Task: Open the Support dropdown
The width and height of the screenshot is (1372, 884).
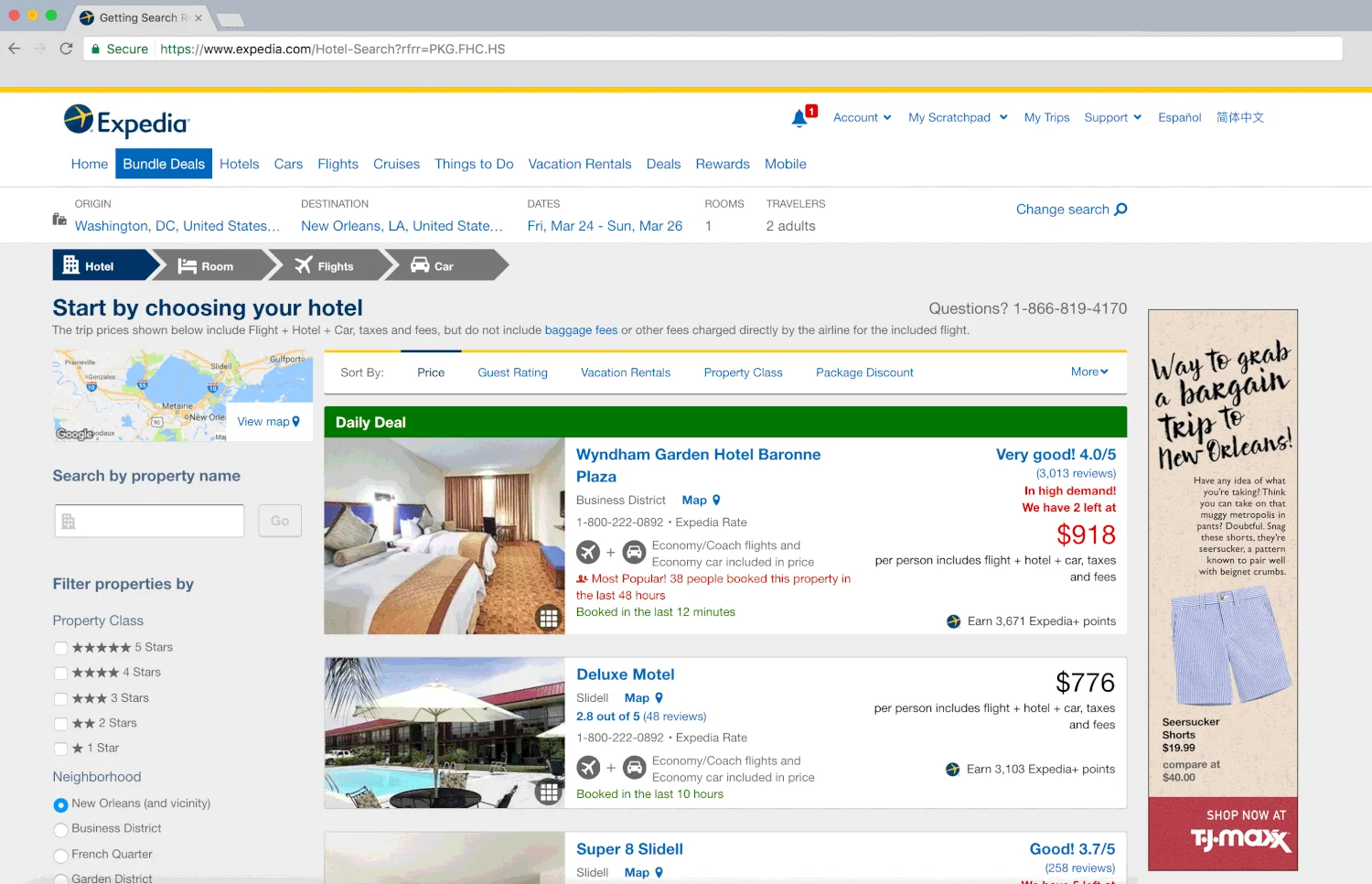Action: (x=1113, y=117)
